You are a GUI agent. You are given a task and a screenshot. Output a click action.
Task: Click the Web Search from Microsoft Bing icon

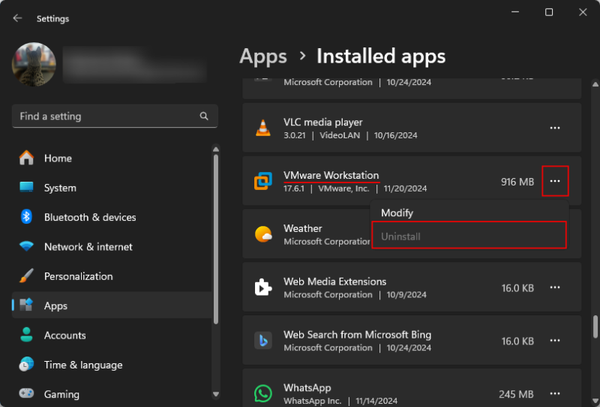[263, 341]
